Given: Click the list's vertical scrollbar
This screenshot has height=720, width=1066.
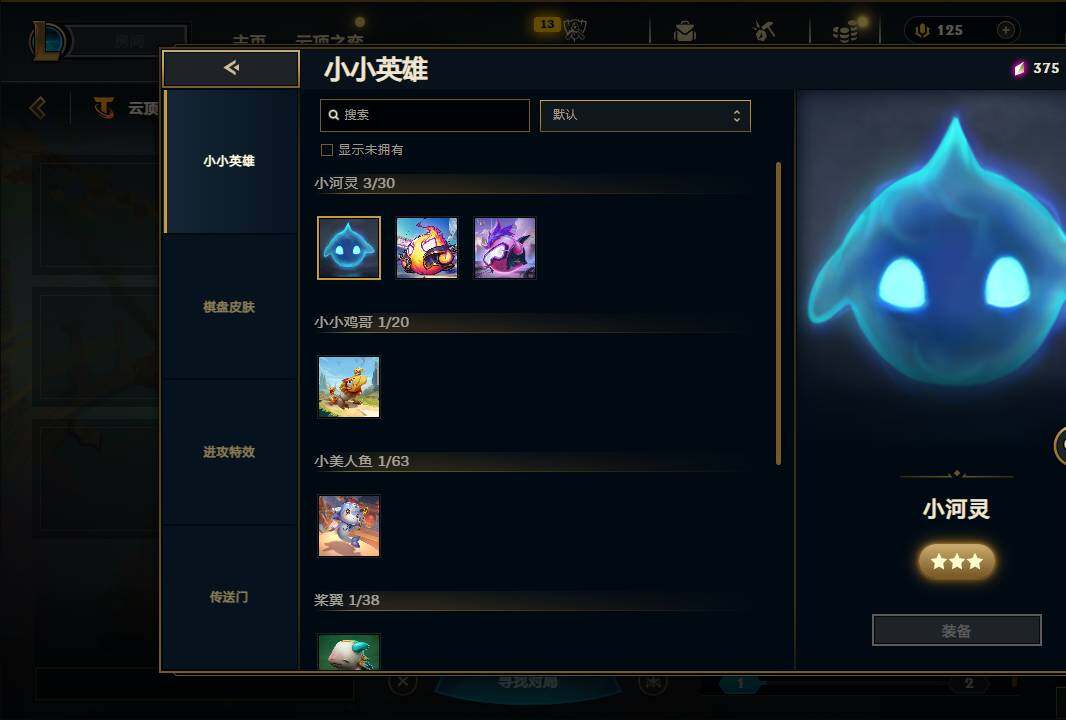Looking at the screenshot, I should click(x=778, y=313).
